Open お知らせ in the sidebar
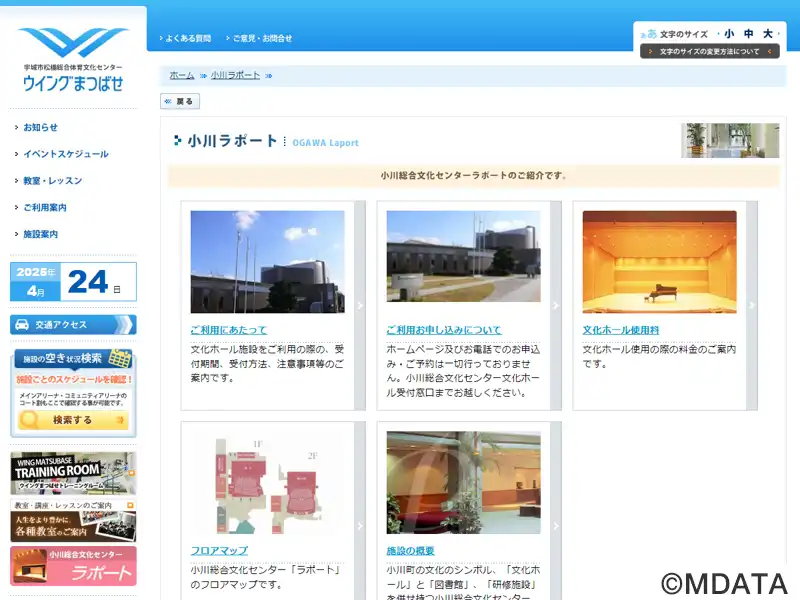 point(40,128)
